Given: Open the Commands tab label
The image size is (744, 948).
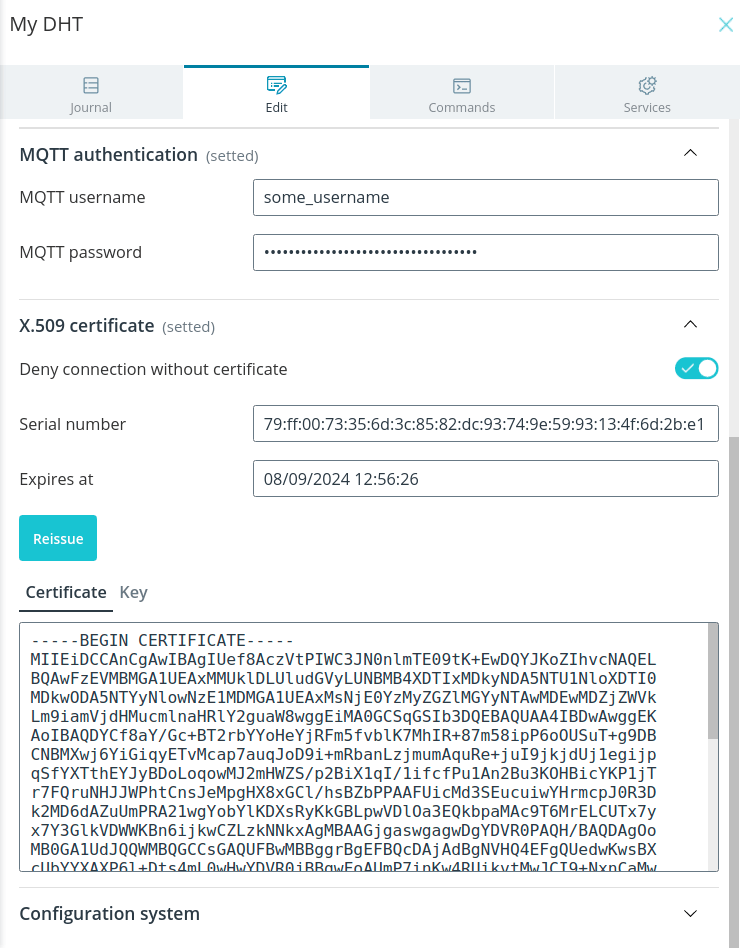Looking at the screenshot, I should click(462, 108).
